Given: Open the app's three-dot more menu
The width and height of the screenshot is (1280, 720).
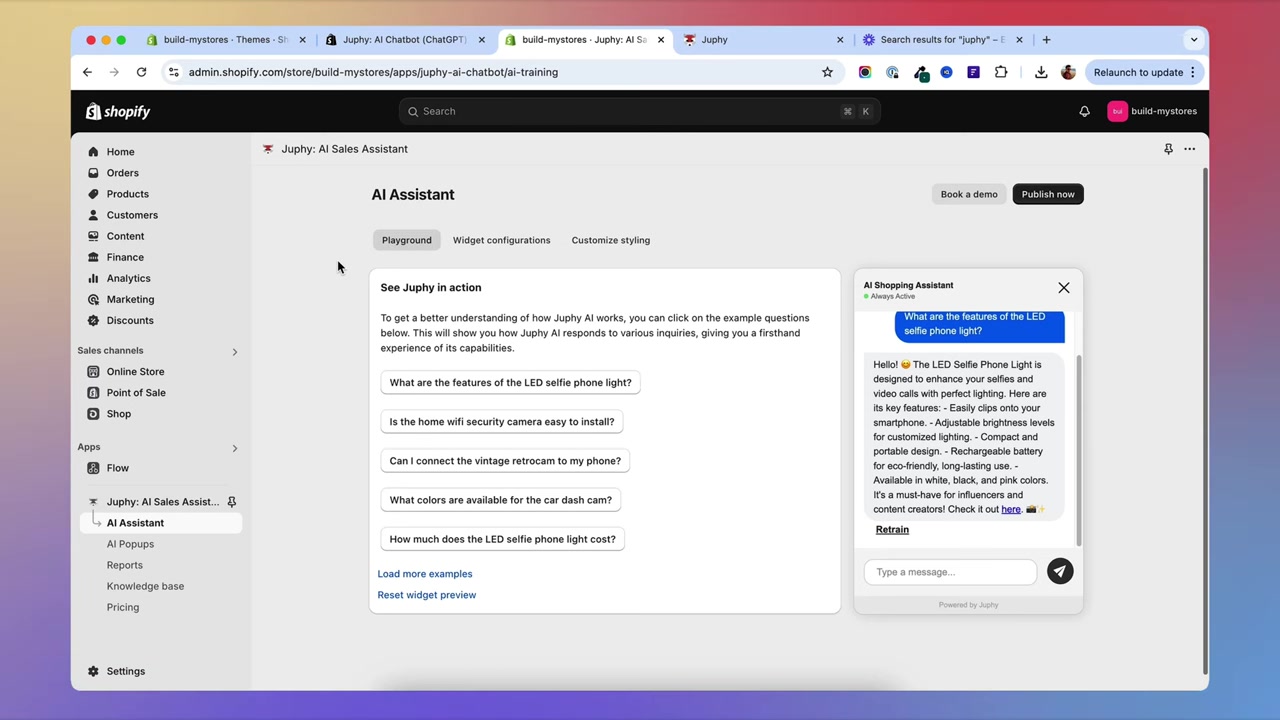Looking at the screenshot, I should [1189, 149].
